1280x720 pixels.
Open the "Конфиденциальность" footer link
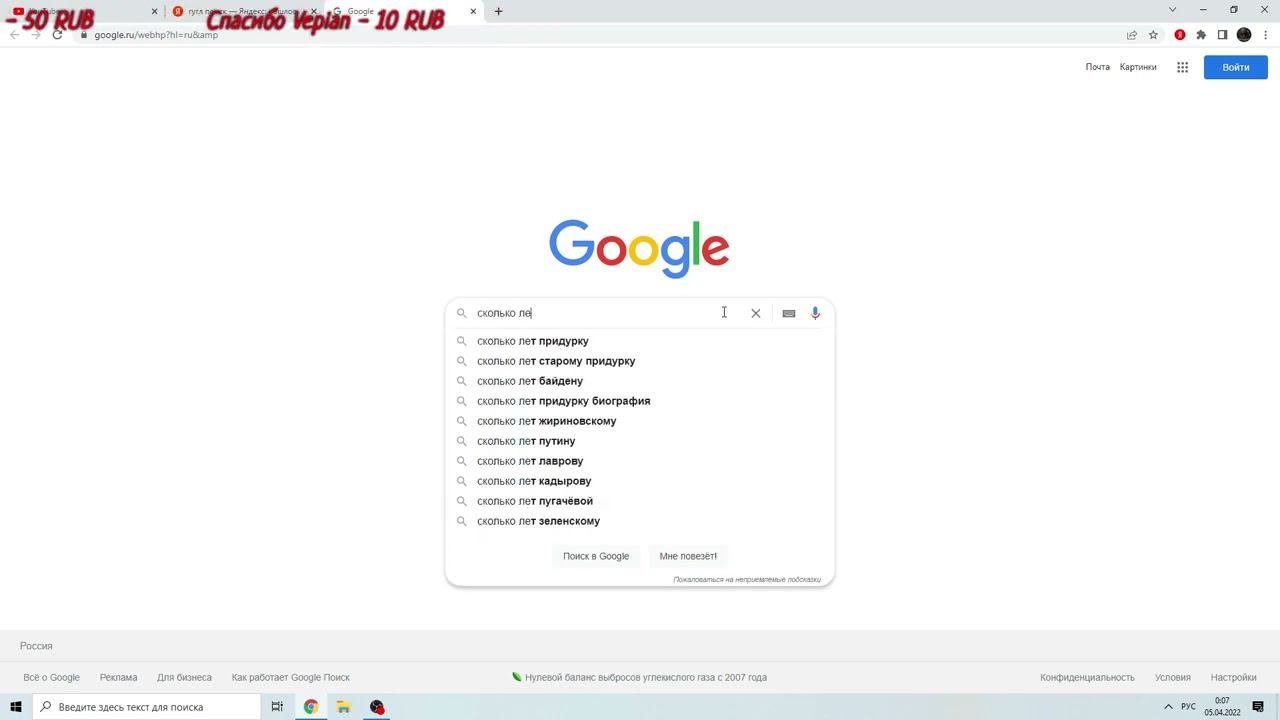[x=1087, y=677]
